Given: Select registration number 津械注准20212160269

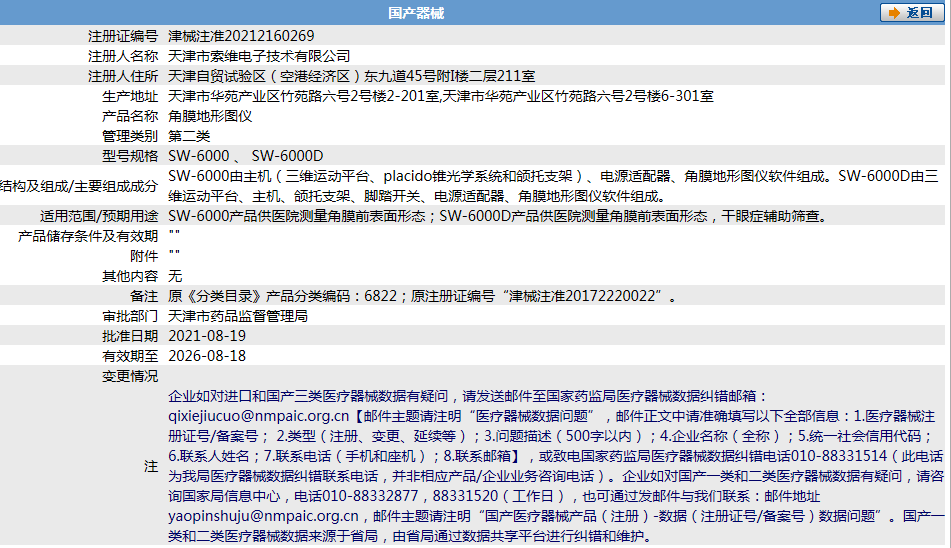Looking at the screenshot, I should tap(241, 36).
